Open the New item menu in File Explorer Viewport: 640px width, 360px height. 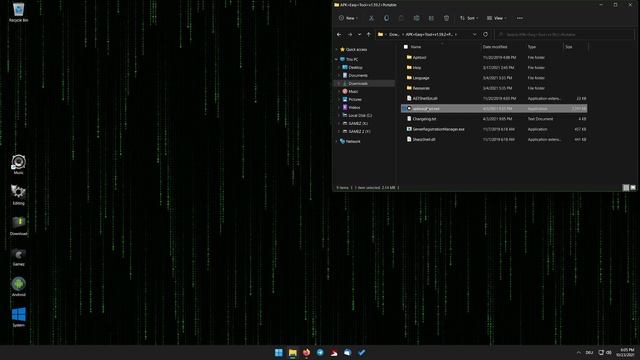pyautogui.click(x=348, y=18)
